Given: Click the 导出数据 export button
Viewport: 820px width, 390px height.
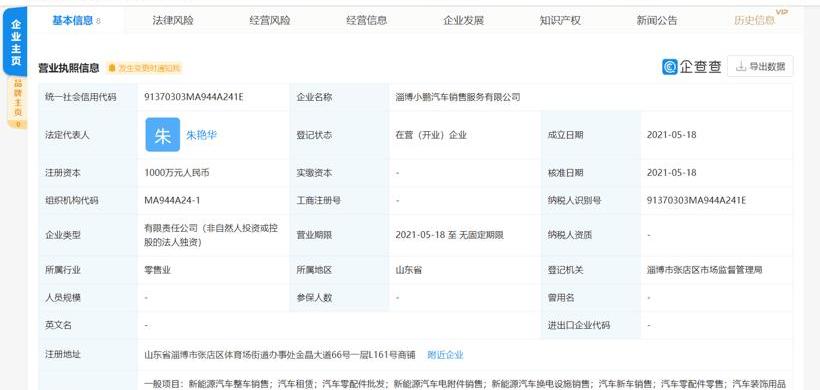Looking at the screenshot, I should (760, 66).
